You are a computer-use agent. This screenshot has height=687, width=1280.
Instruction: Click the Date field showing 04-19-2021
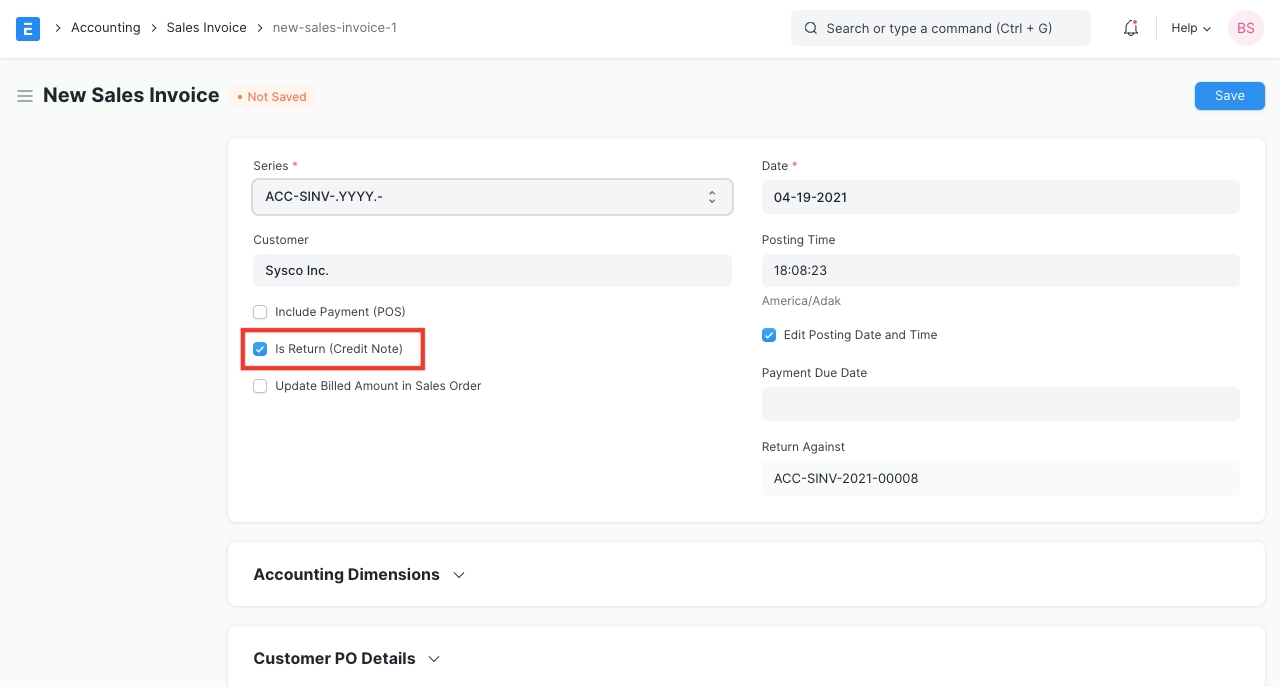click(1000, 197)
